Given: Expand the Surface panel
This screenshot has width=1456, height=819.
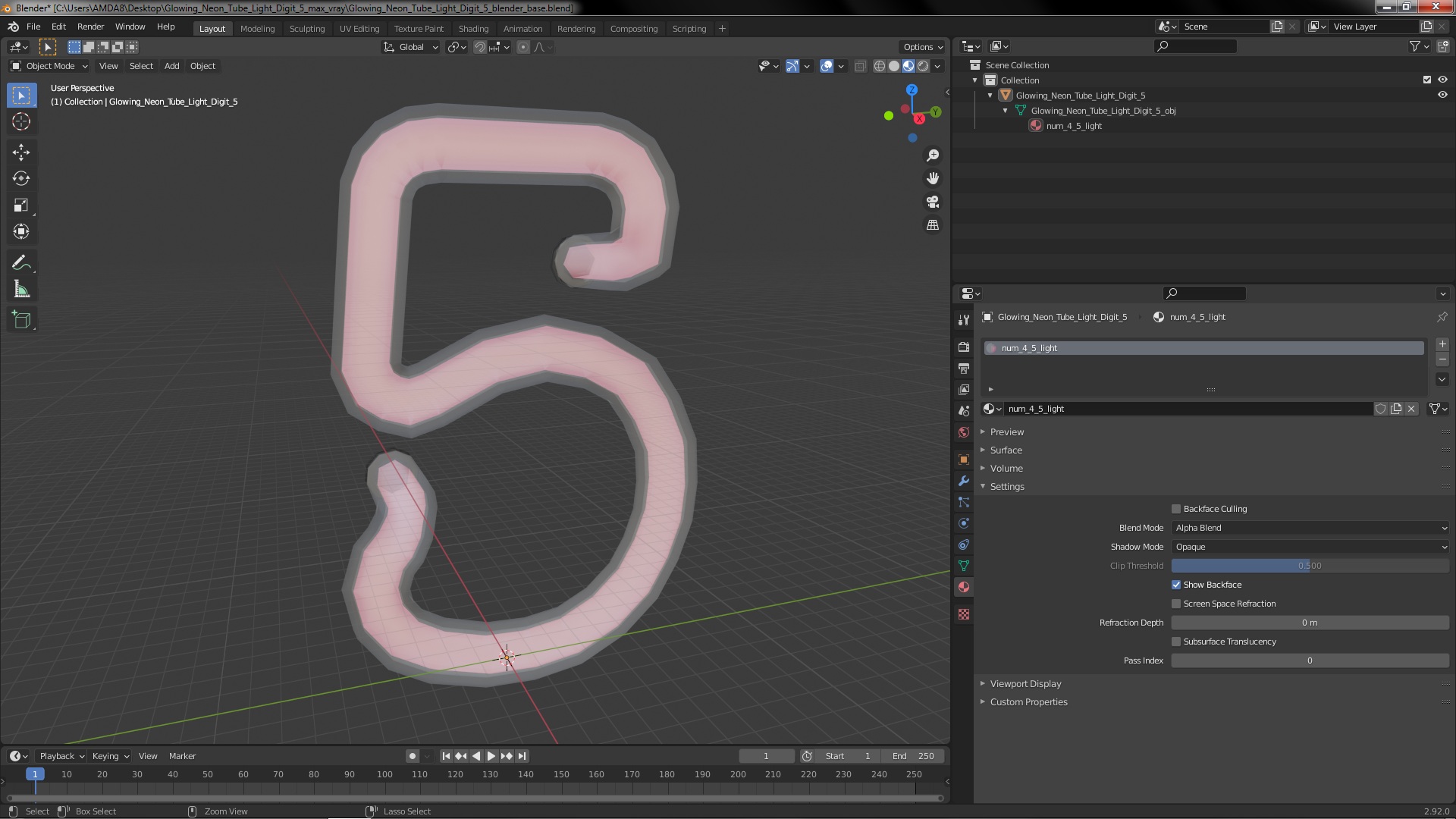Looking at the screenshot, I should coord(1006,450).
